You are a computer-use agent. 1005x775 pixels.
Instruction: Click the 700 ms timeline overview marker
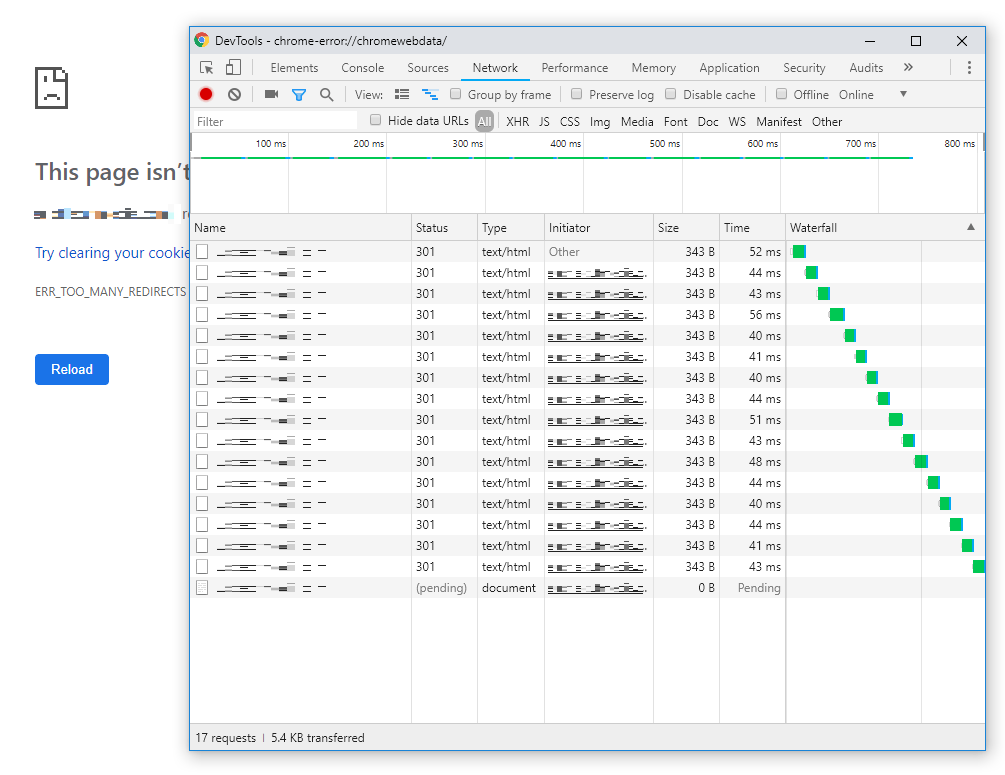(x=860, y=144)
